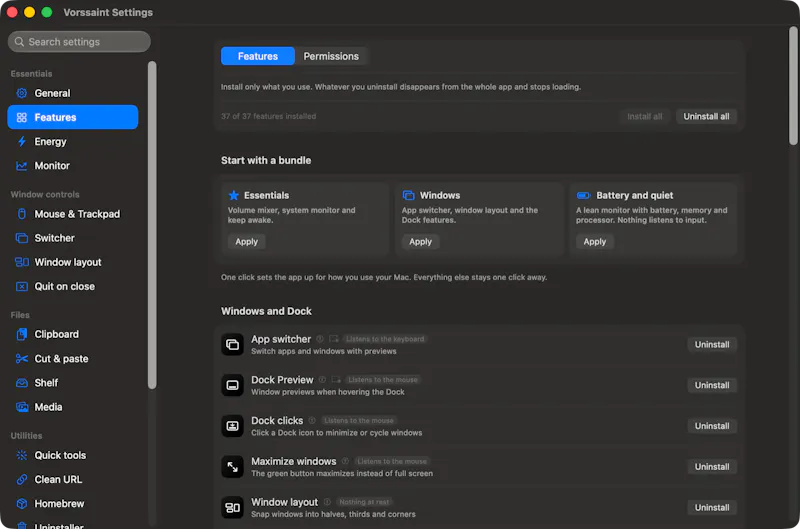Click the Mouse & Trackpad mouse icon
Viewport: 800px width, 529px height.
point(21,214)
